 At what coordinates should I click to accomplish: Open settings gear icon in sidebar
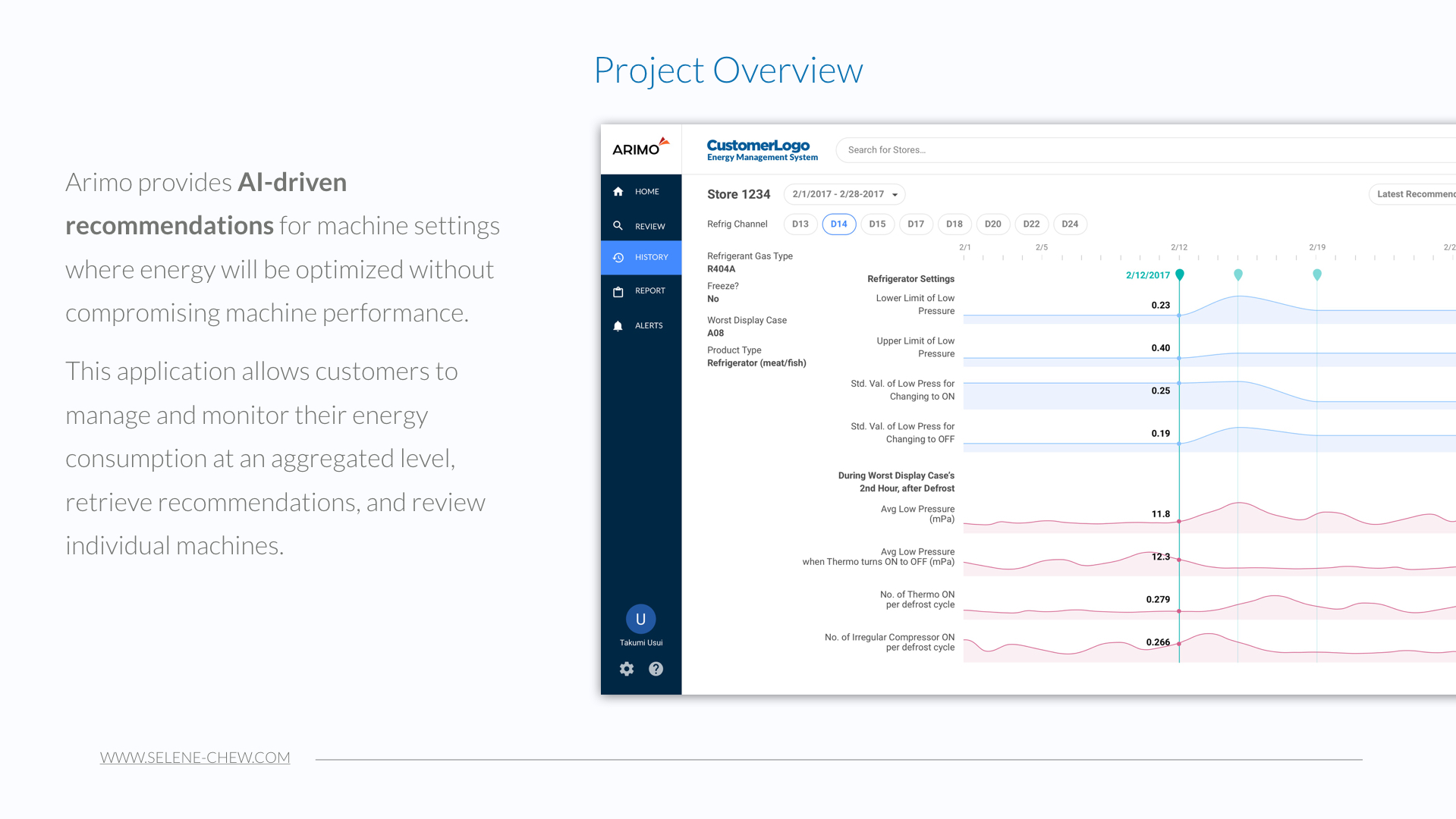click(627, 669)
